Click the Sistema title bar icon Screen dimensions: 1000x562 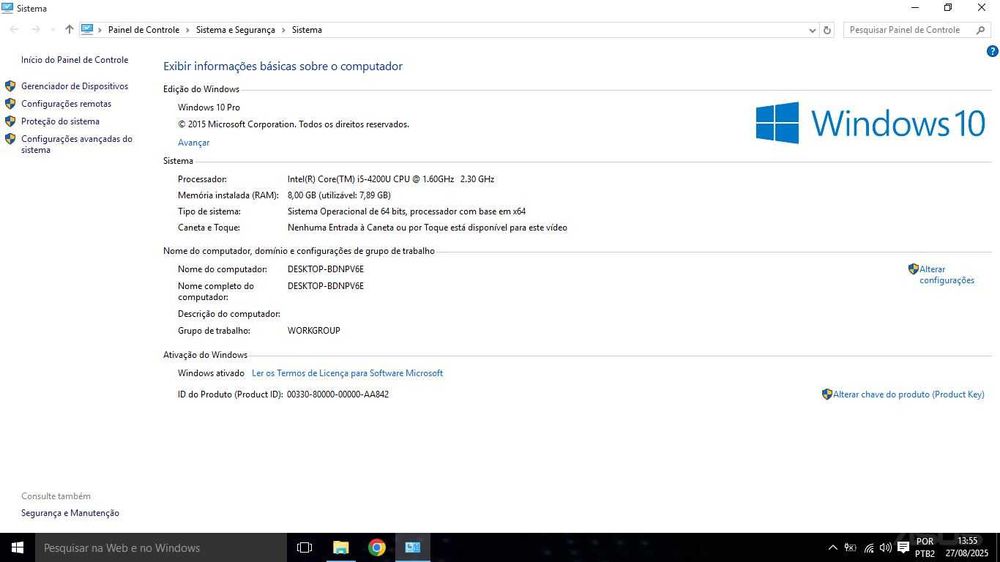click(x=7, y=8)
